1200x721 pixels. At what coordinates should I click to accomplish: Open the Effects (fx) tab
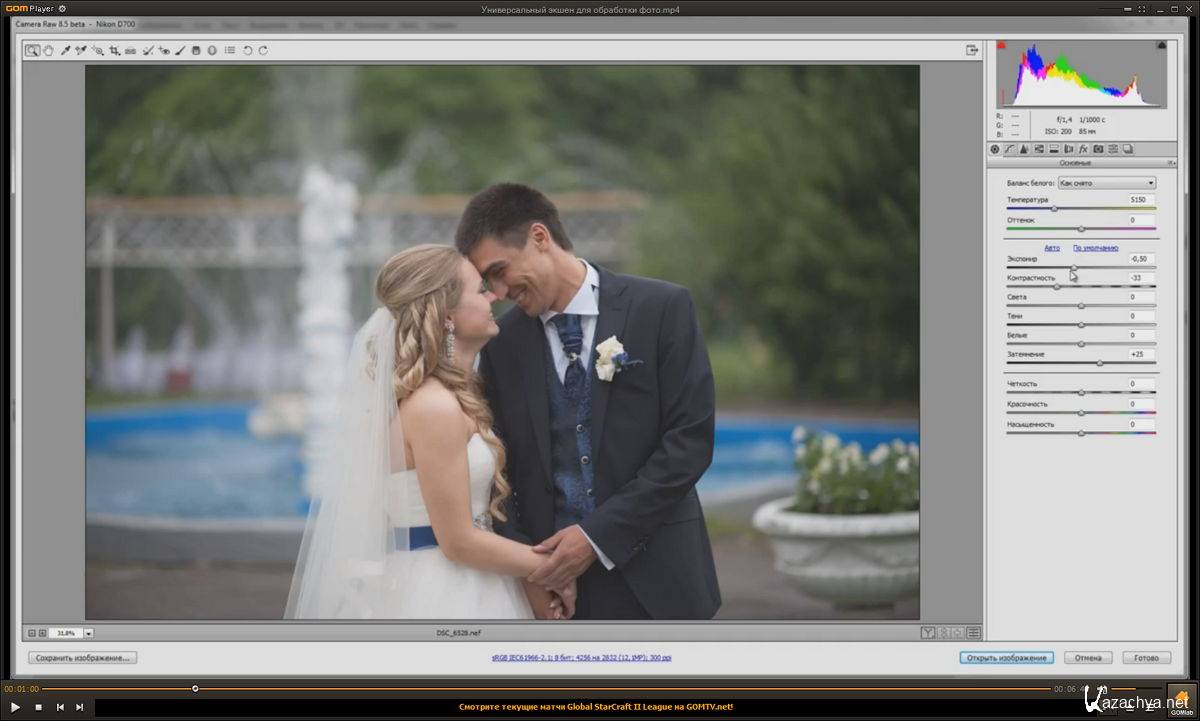pyautogui.click(x=1083, y=149)
